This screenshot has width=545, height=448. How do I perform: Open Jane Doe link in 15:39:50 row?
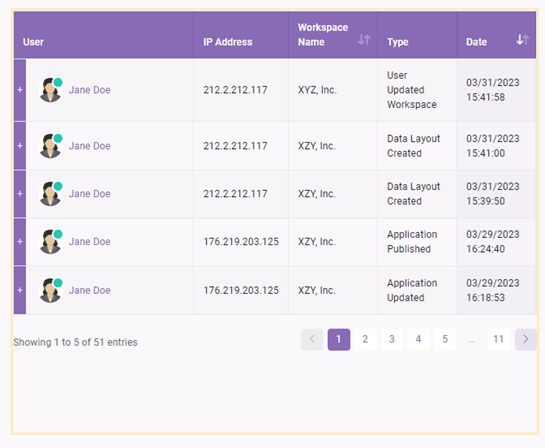[90, 194]
